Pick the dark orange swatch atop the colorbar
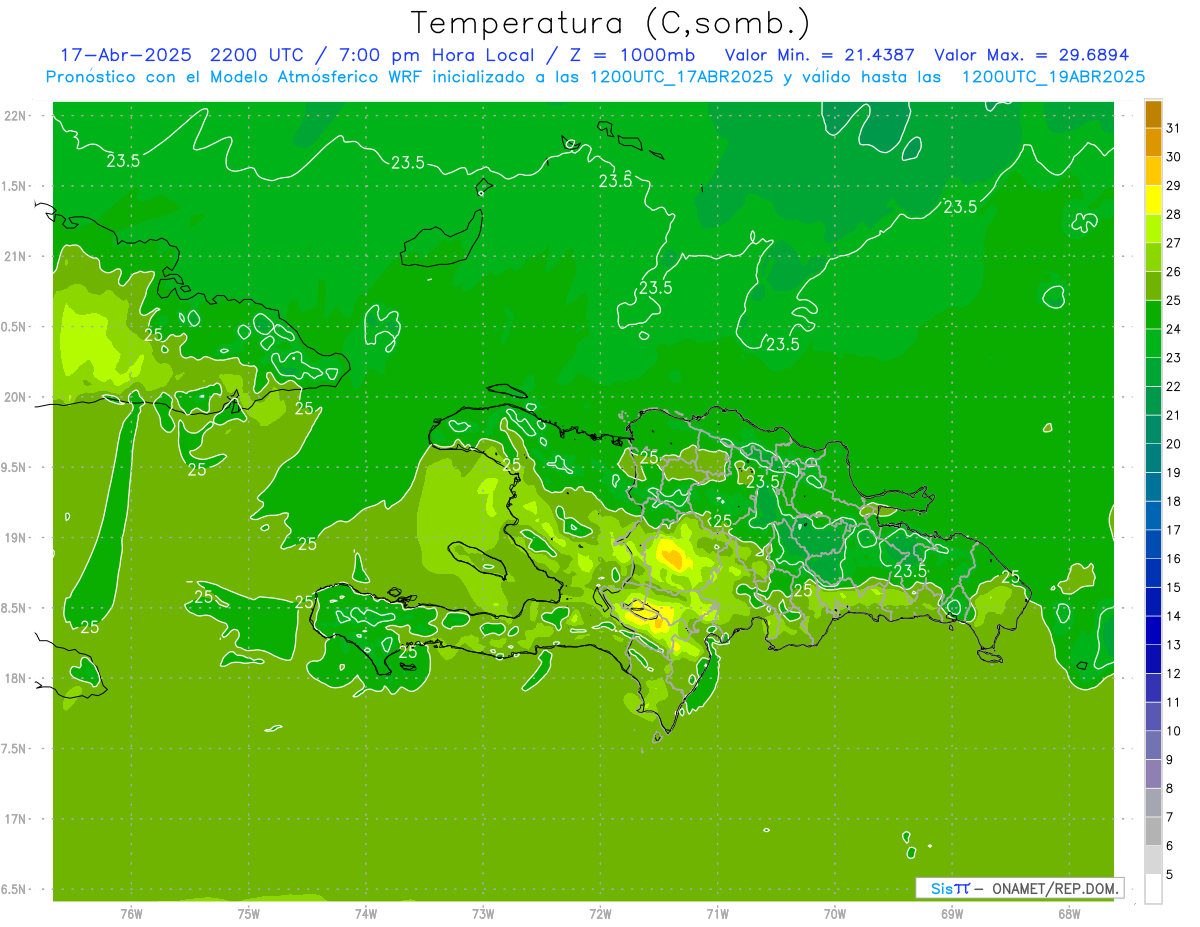The height and width of the screenshot is (927, 1200). point(1154,114)
